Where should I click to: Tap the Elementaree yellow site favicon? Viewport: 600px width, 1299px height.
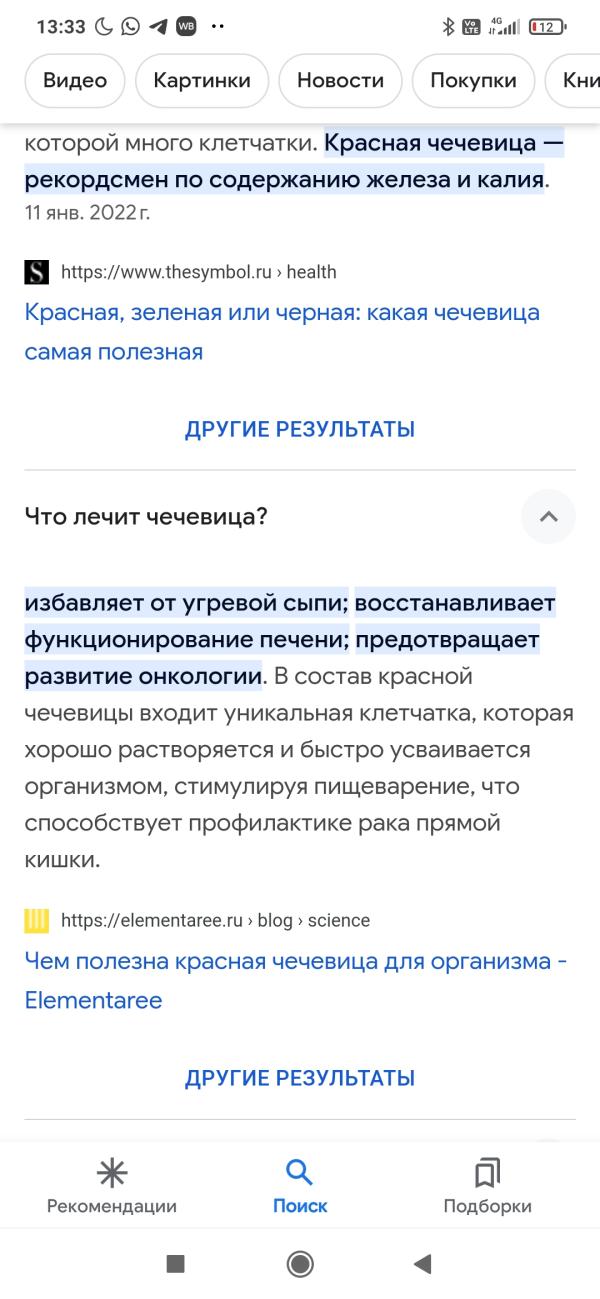point(37,920)
